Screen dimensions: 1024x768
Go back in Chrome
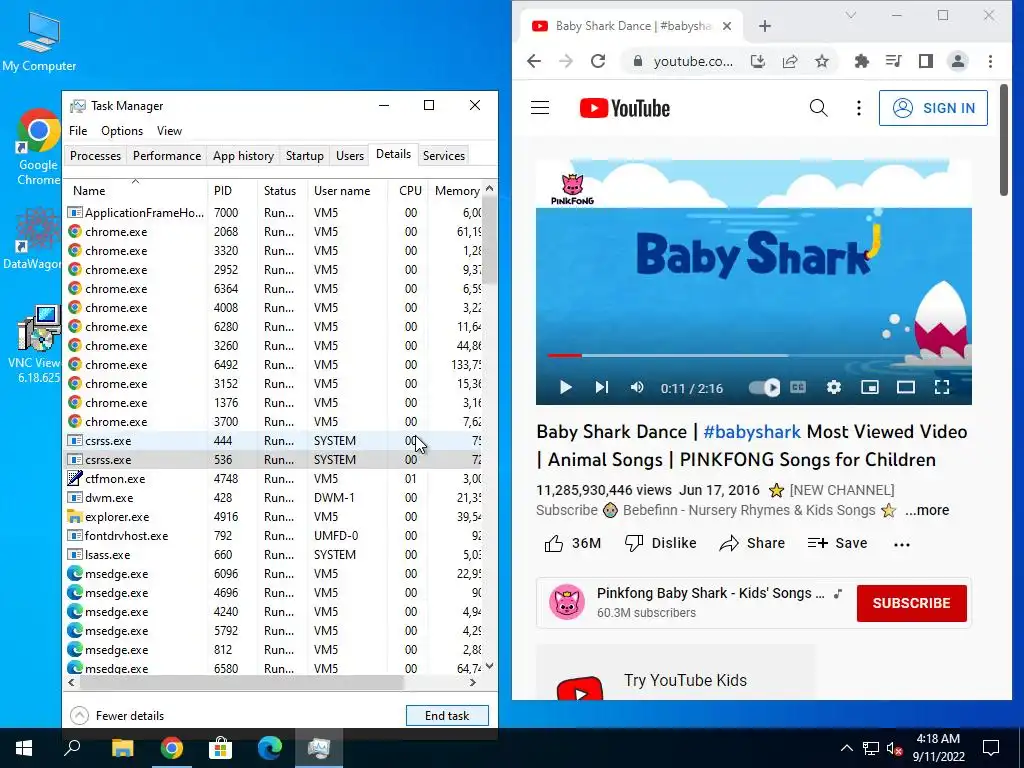click(x=534, y=61)
